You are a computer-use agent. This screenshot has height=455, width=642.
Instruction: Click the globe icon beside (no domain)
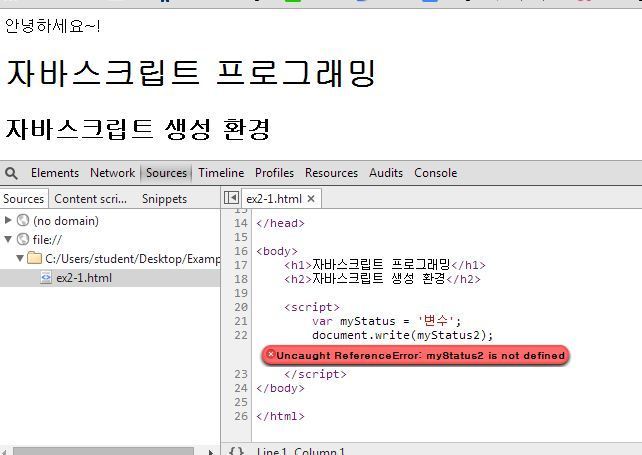click(23, 220)
